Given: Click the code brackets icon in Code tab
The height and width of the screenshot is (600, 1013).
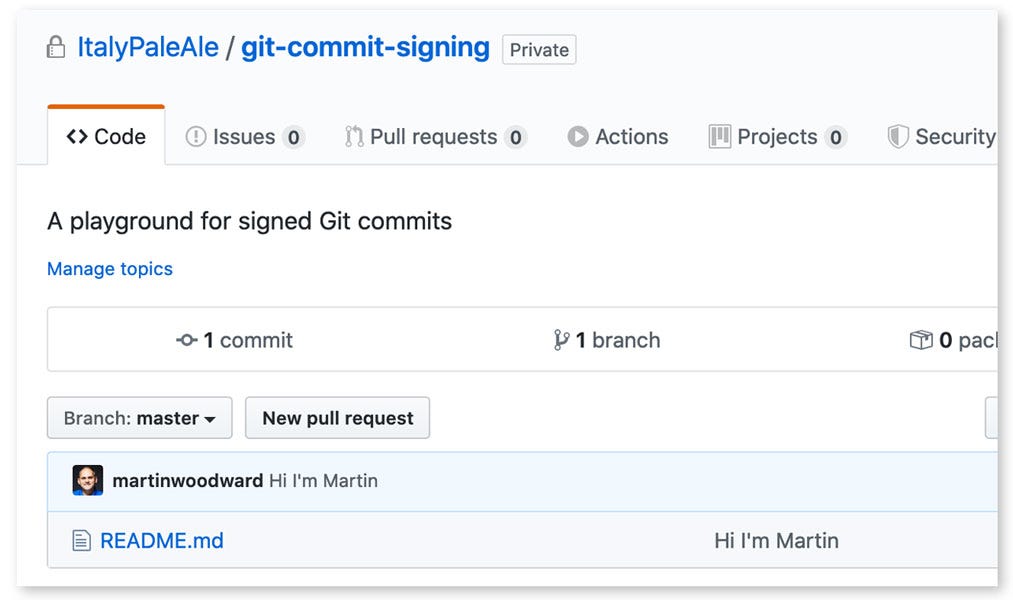Looking at the screenshot, I should (x=77, y=137).
